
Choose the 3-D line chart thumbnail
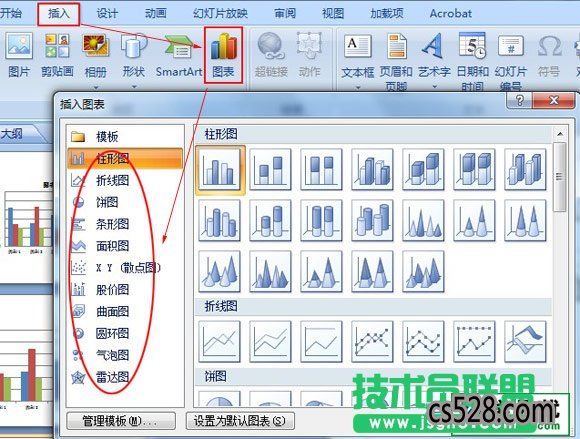pos(525,341)
